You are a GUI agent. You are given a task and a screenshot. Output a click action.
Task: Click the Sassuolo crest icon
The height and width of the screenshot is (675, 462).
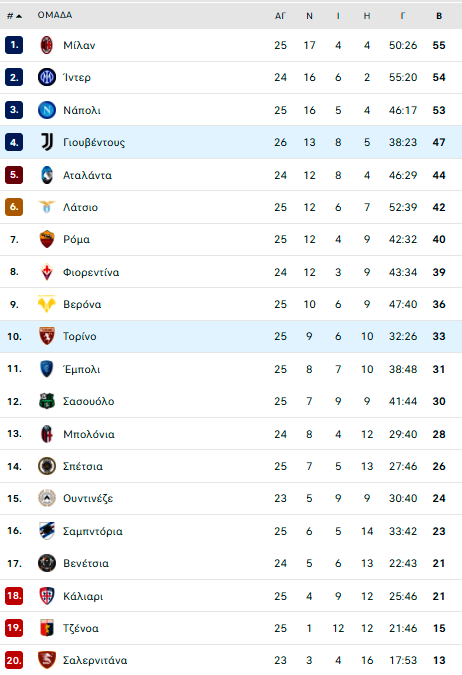click(x=47, y=401)
